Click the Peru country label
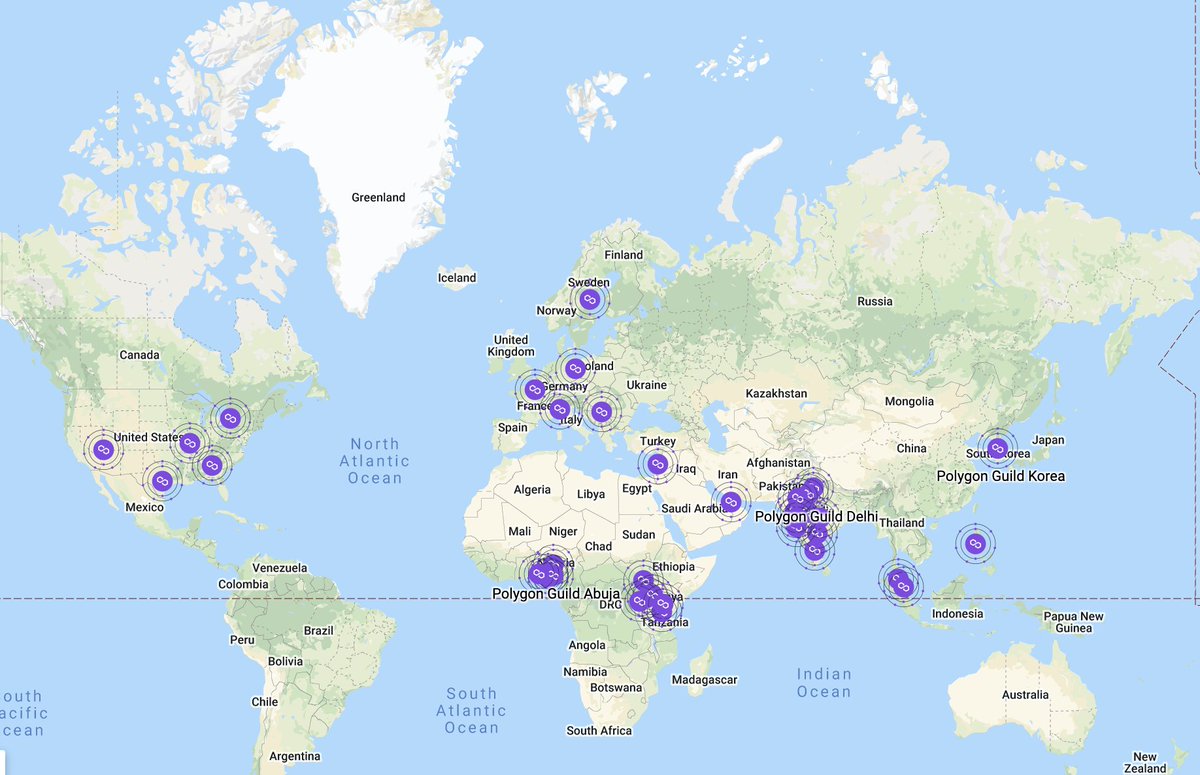This screenshot has height=775, width=1200. [241, 640]
